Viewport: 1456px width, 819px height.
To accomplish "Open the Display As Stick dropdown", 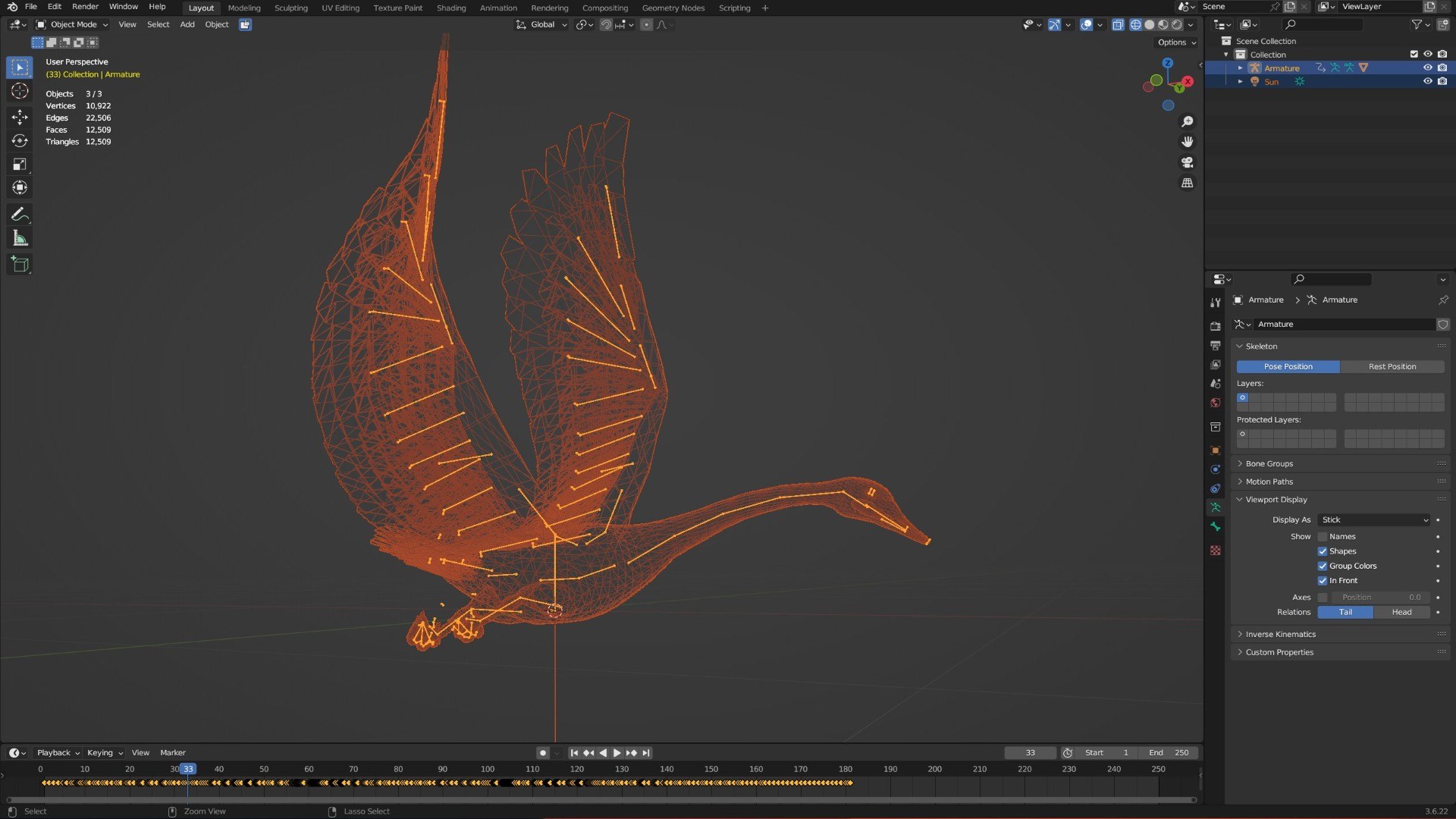I will pyautogui.click(x=1374, y=520).
